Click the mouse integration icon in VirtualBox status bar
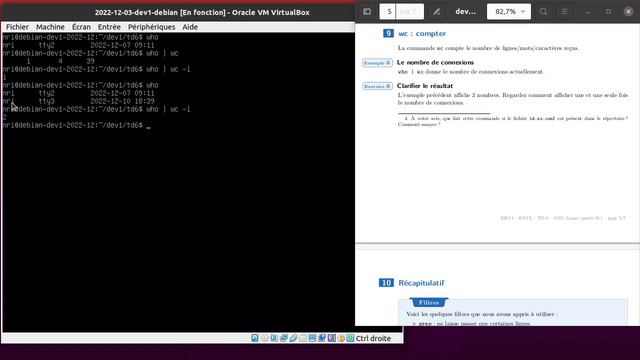640x360 pixels. coord(341,338)
